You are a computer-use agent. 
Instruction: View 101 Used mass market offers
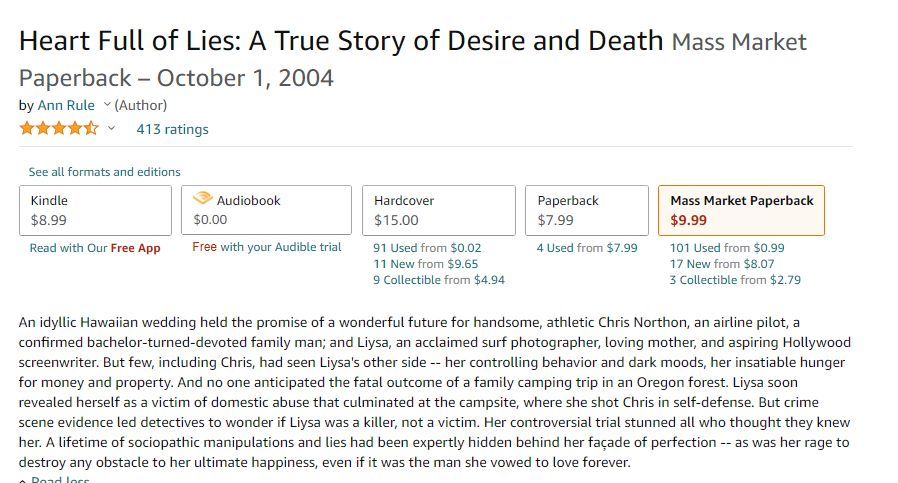coord(727,248)
